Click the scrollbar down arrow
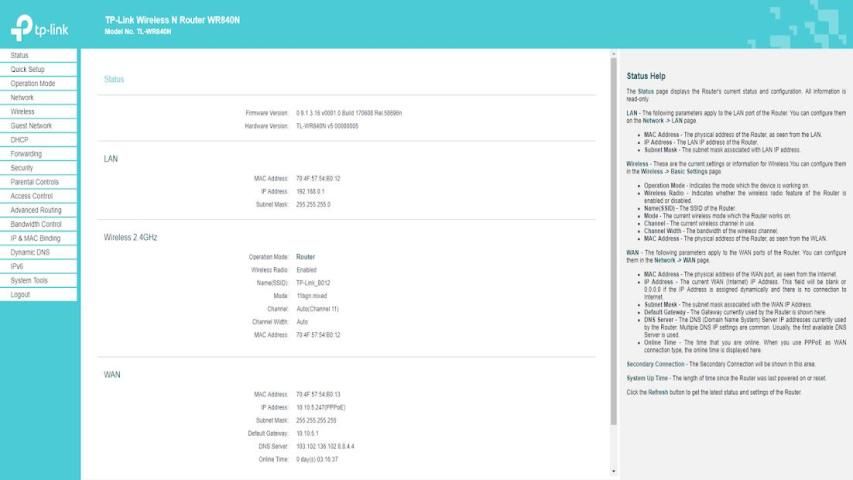This screenshot has width=853, height=480. point(614,469)
